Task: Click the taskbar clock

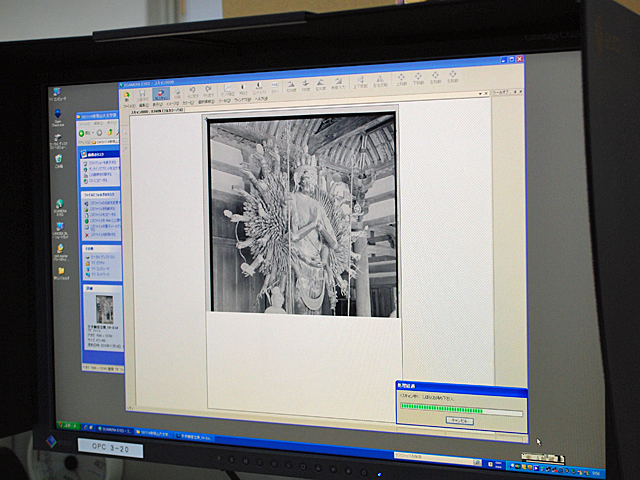Action: [596, 474]
